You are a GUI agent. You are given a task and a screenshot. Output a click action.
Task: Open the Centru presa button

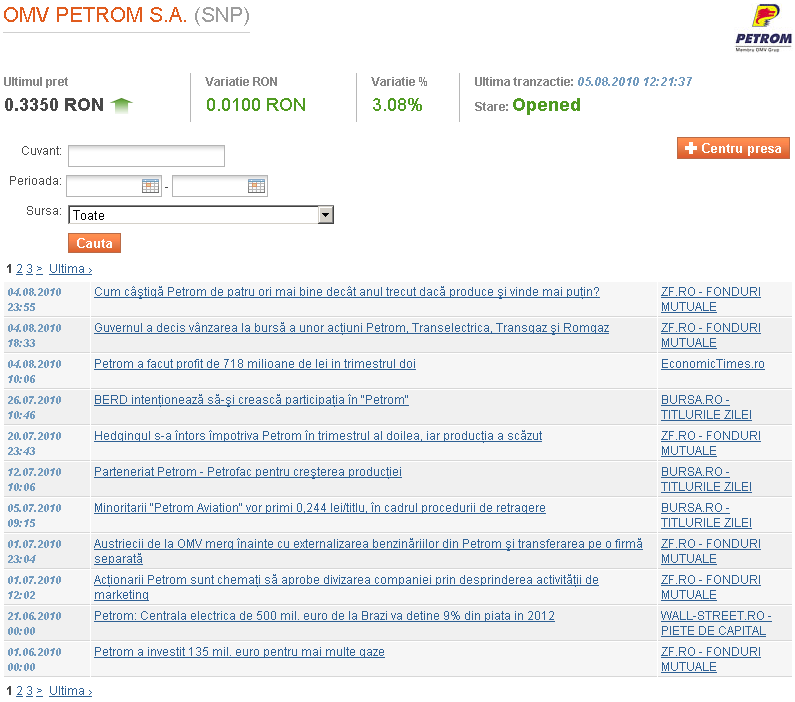(x=733, y=148)
